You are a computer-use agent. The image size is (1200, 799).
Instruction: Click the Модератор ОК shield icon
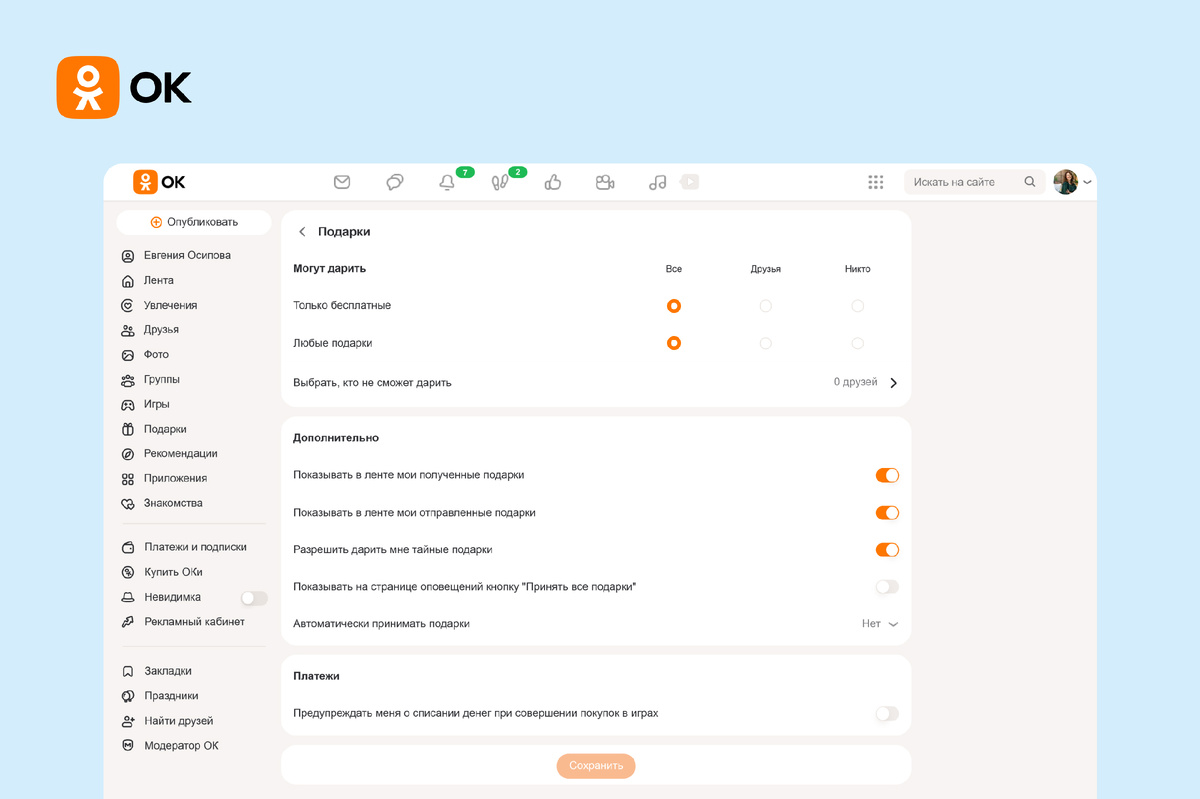point(127,746)
